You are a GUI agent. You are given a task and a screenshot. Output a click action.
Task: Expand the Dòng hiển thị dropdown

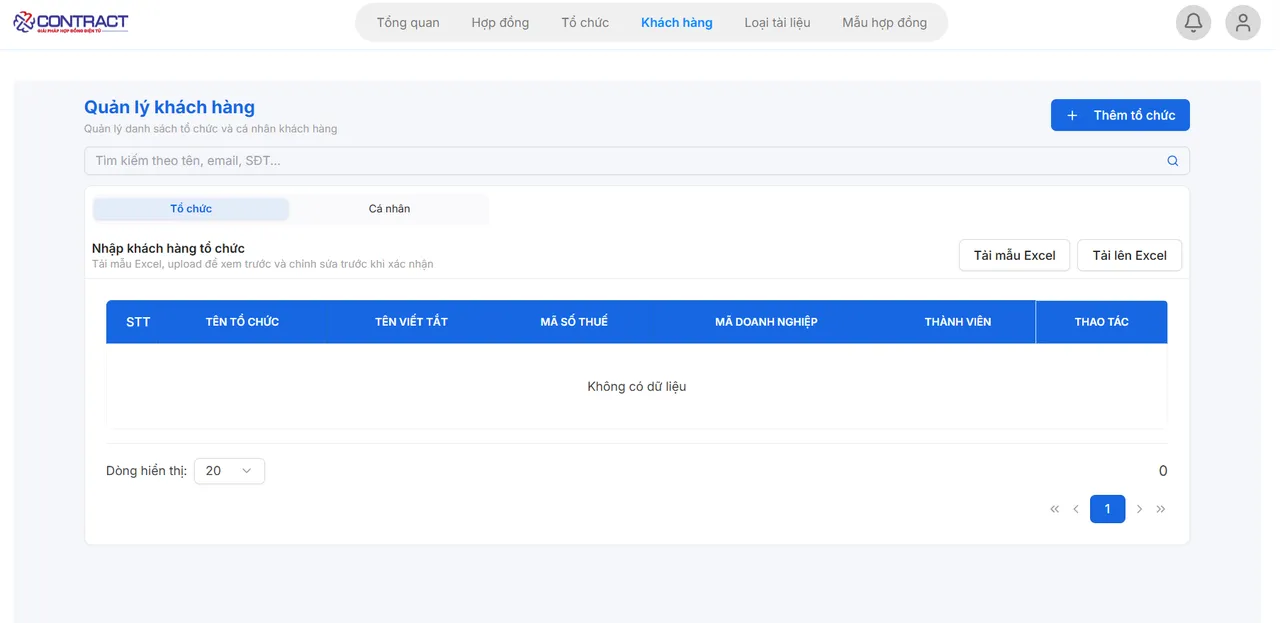pyautogui.click(x=229, y=471)
